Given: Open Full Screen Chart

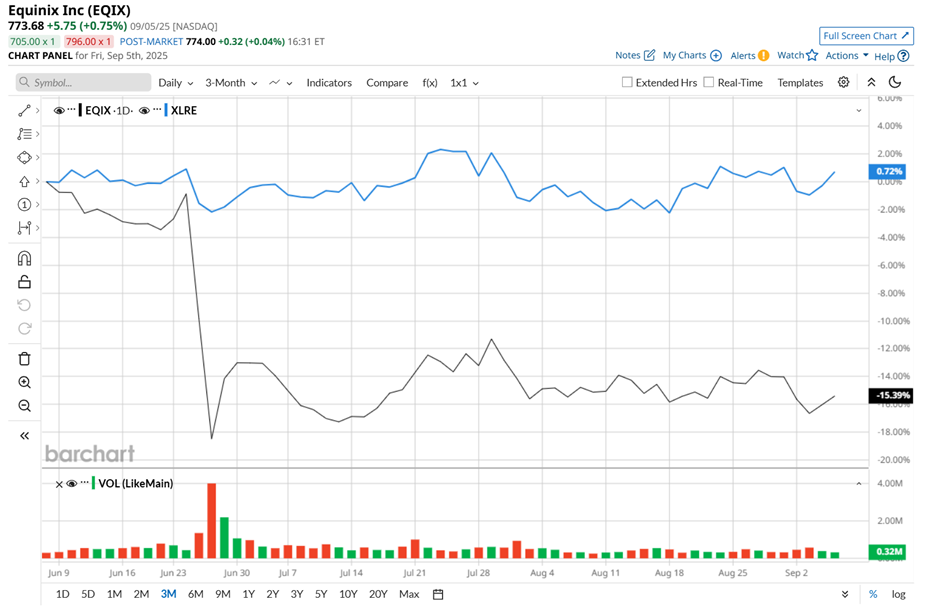Looking at the screenshot, I should point(866,36).
